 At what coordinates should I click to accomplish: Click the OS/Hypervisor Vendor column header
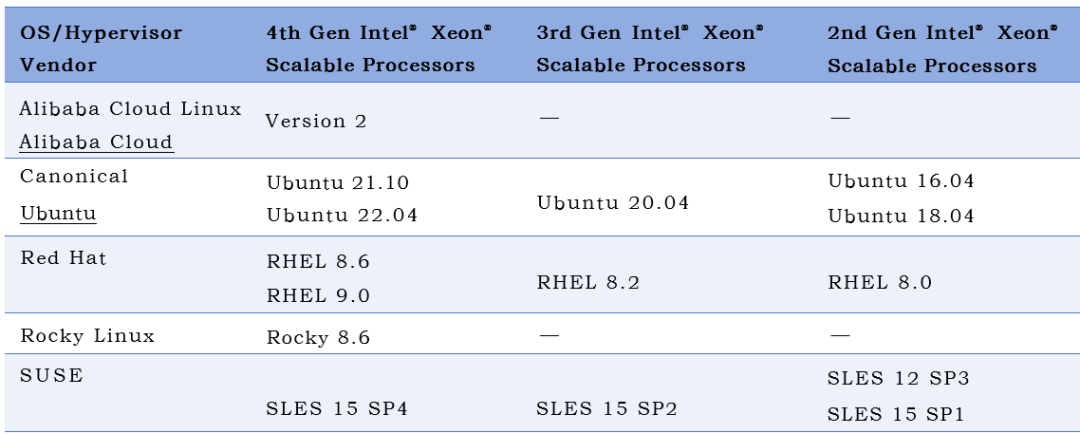point(101,49)
